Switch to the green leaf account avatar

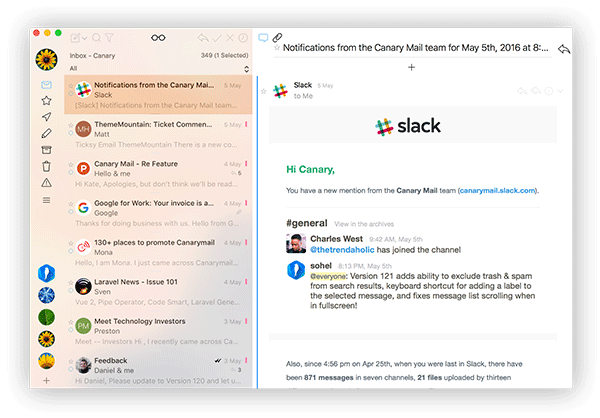tap(46, 317)
